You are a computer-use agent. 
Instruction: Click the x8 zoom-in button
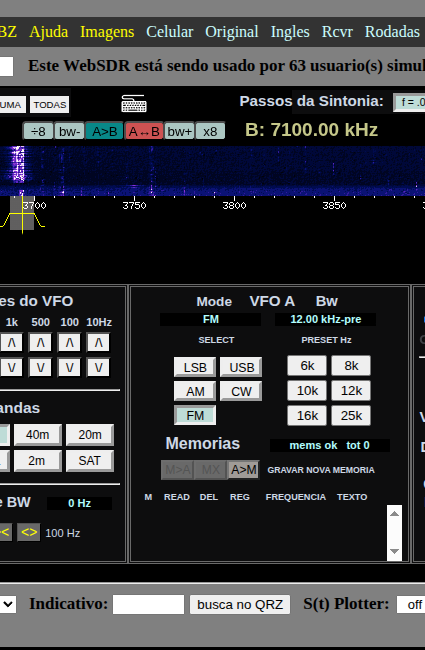click(x=210, y=131)
